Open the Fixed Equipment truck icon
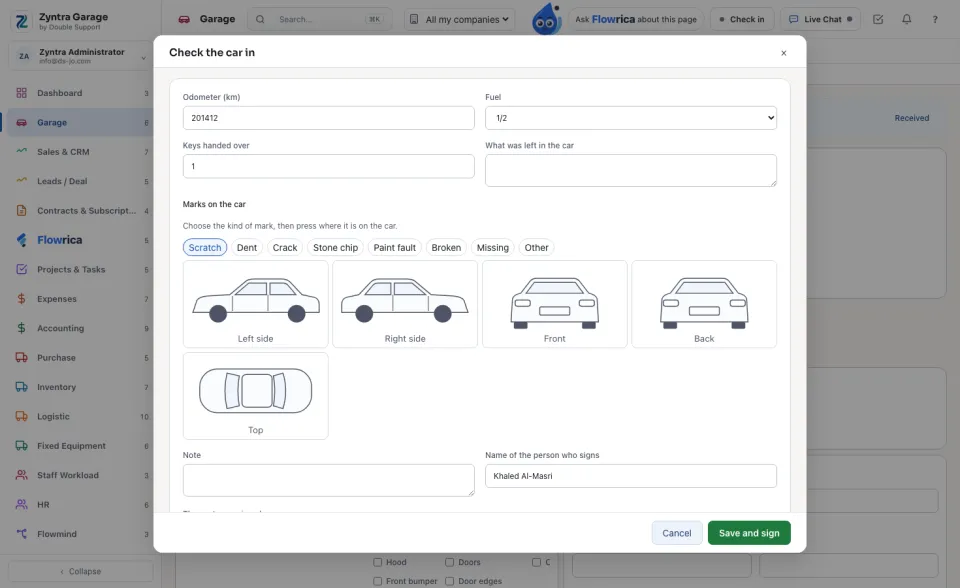960x588 pixels. coord(21,445)
